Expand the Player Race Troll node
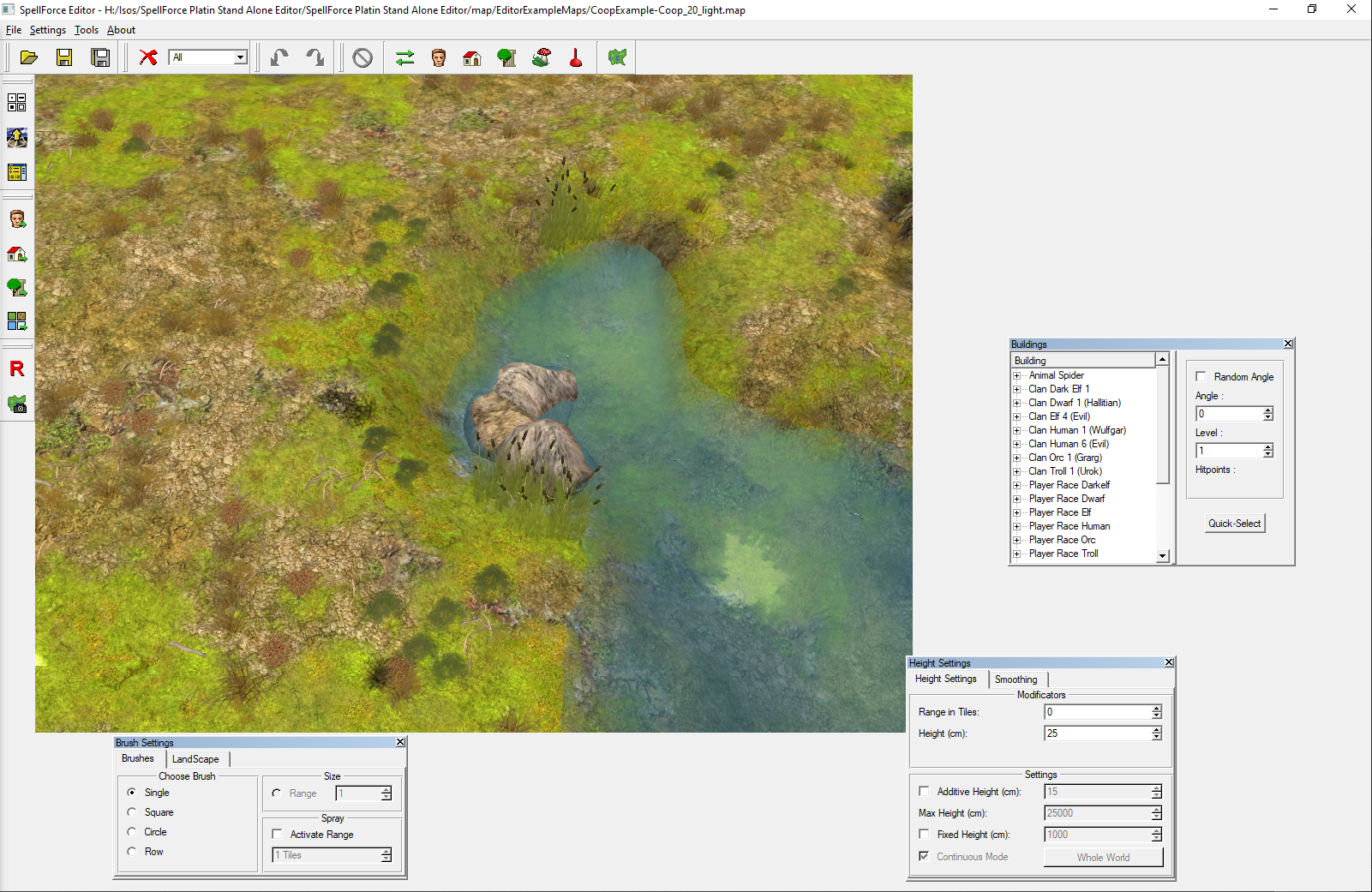 [1017, 554]
